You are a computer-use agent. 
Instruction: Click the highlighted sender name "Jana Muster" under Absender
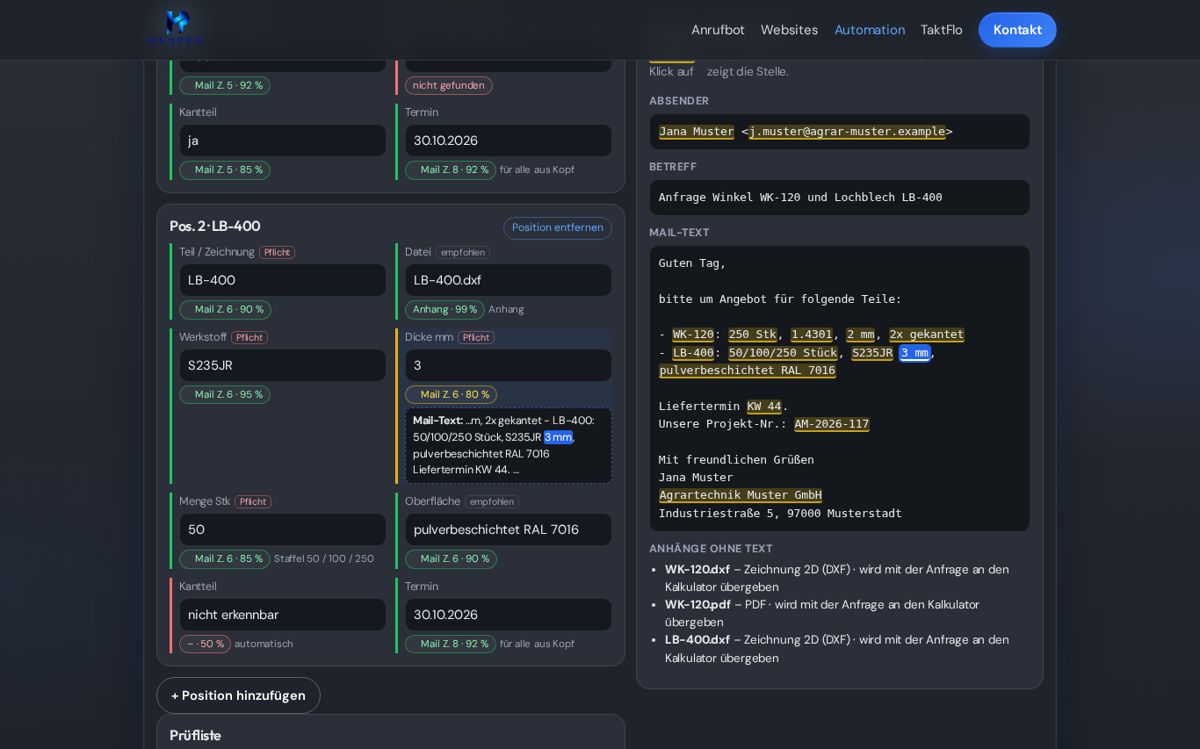(x=696, y=132)
